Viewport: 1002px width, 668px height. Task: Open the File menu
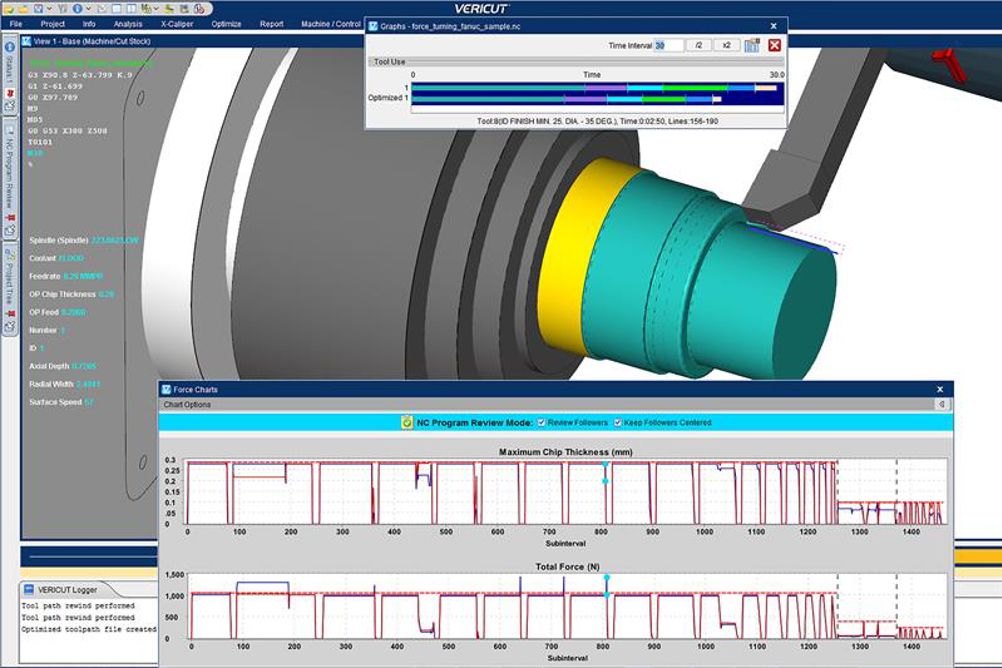(16, 24)
